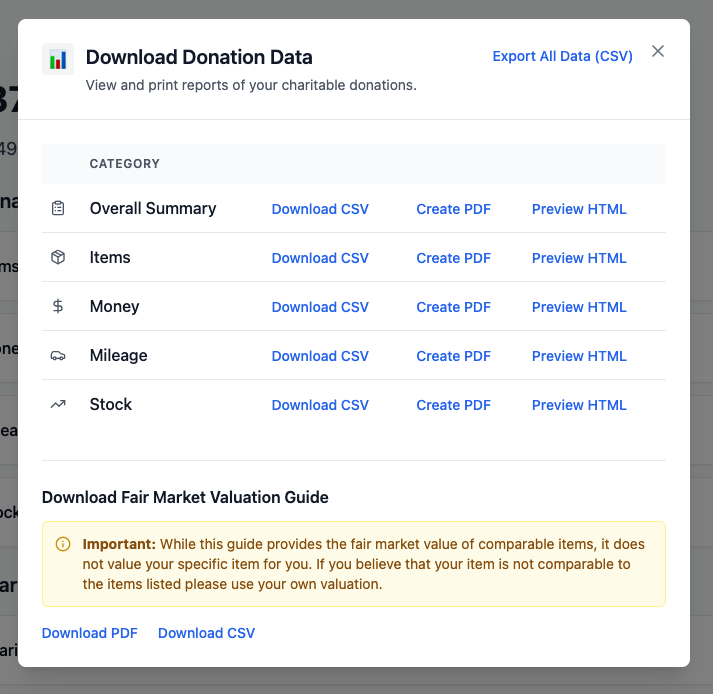Click the car icon beside Mileage
Screen dimensions: 713x694
click(58, 355)
